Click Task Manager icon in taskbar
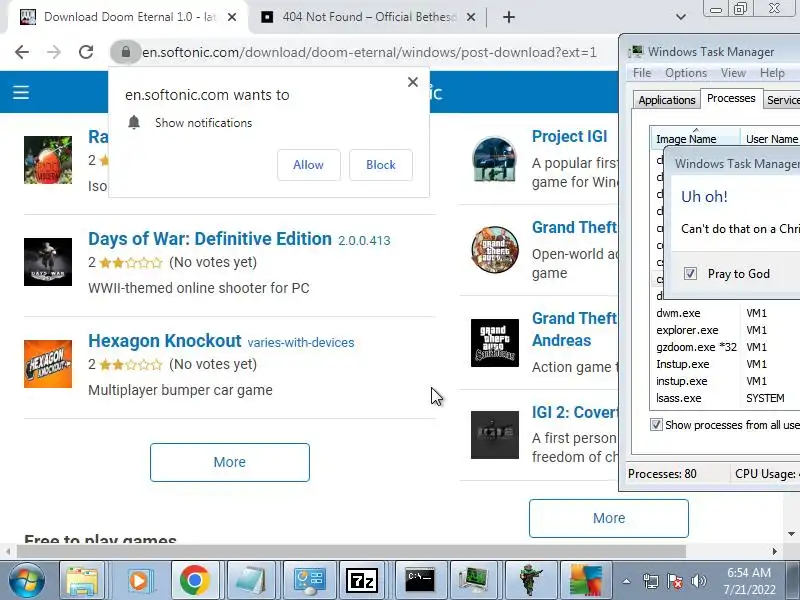The height and width of the screenshot is (600, 800). click(x=474, y=580)
